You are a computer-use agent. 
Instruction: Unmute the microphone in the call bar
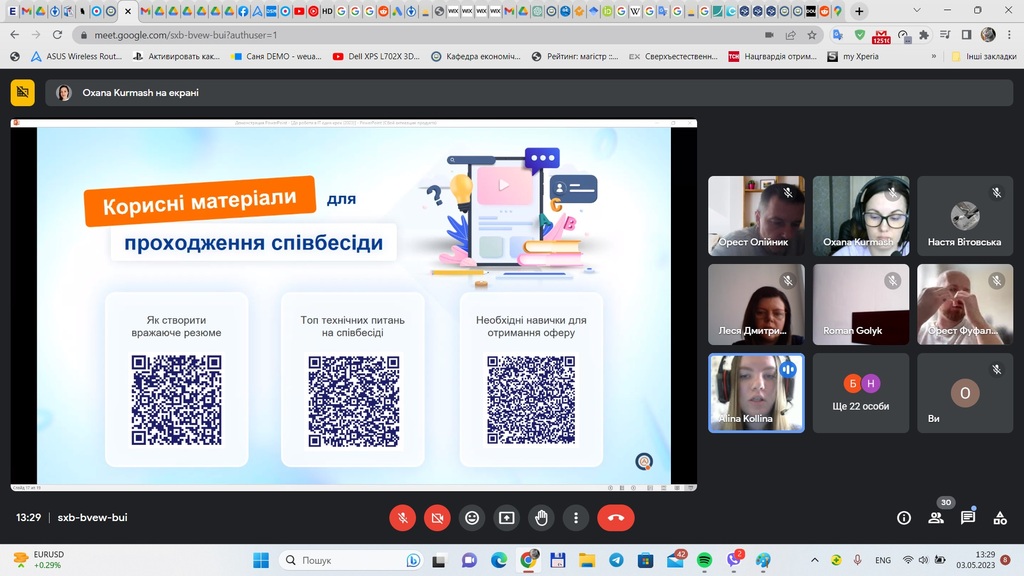tap(402, 518)
